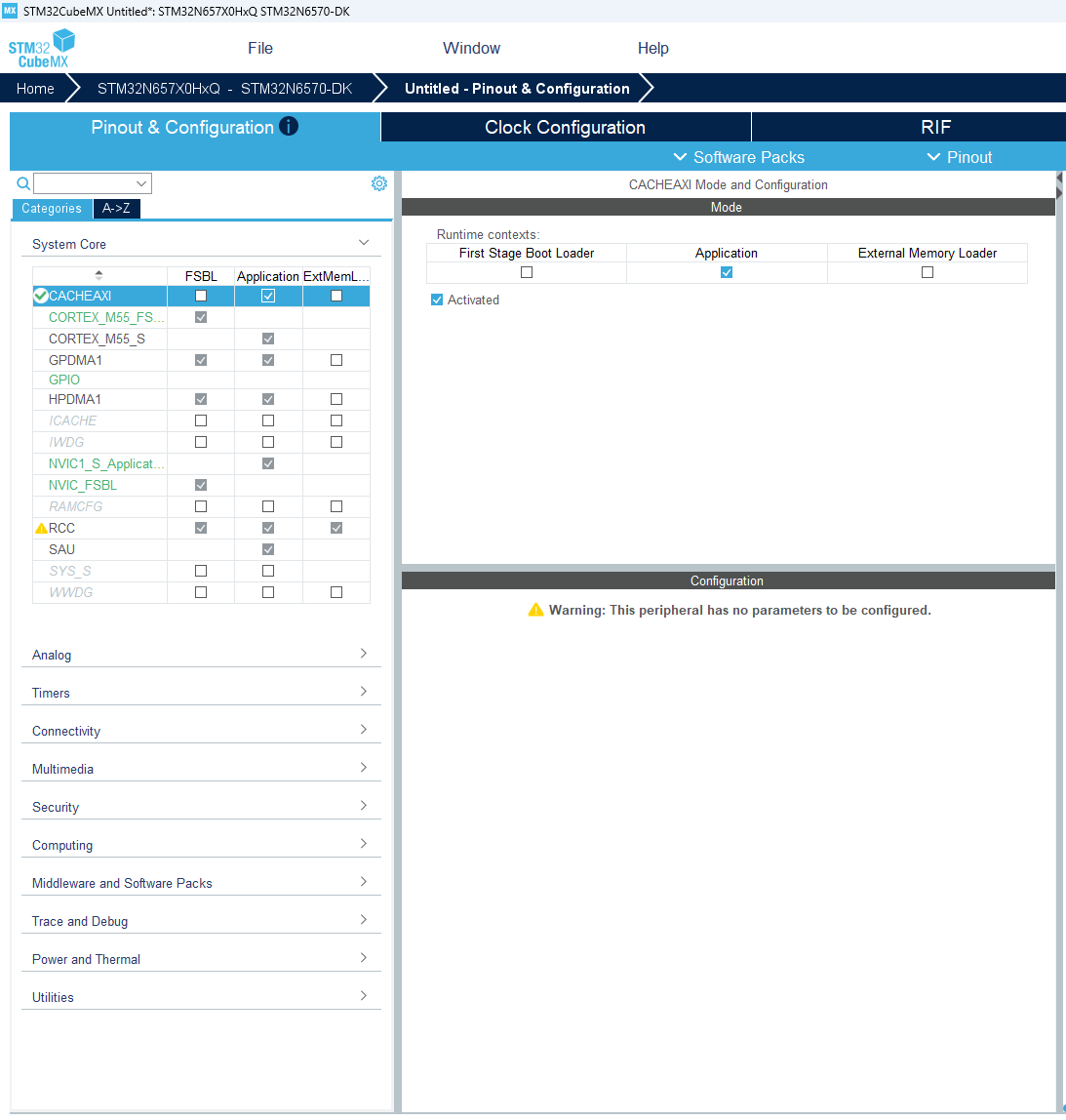
Task: Click the green check icon next to CACHEAXI
Action: click(x=41, y=296)
